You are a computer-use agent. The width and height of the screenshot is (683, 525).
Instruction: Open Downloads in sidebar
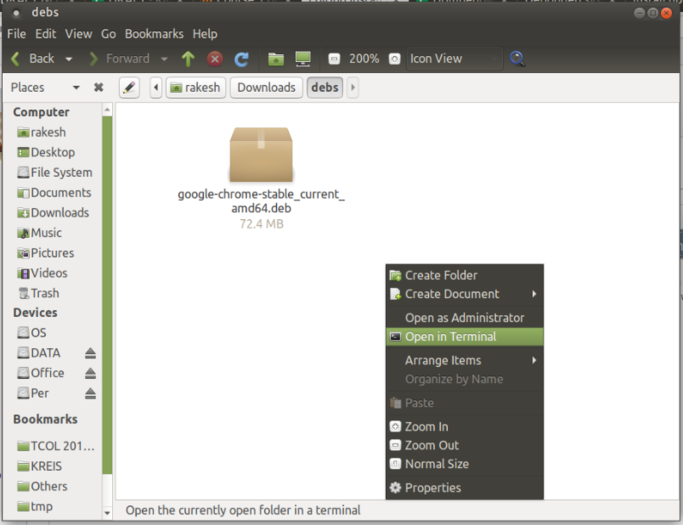click(x=53, y=213)
